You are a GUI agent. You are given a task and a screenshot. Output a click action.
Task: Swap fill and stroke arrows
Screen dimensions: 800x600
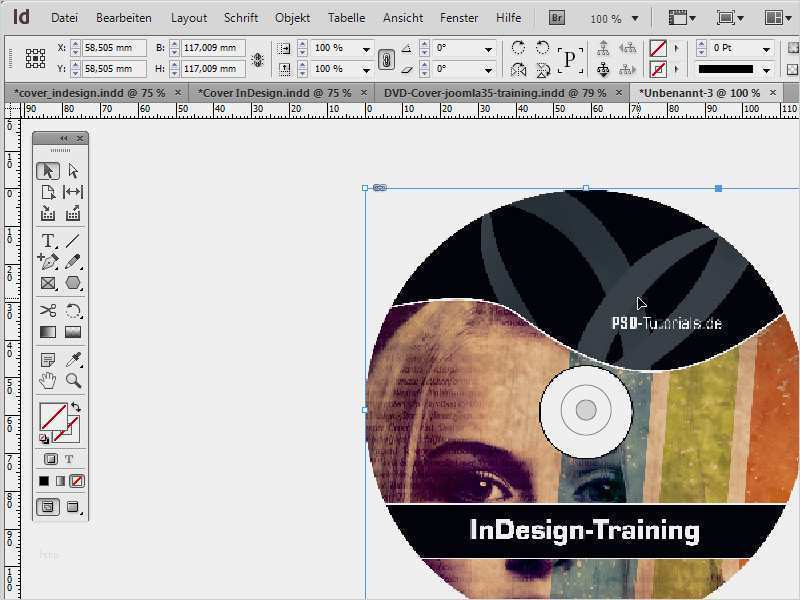tap(76, 407)
